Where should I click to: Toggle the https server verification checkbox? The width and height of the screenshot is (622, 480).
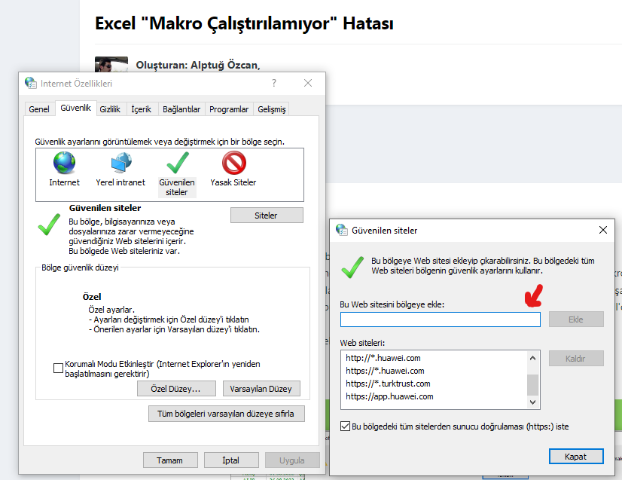tap(346, 426)
